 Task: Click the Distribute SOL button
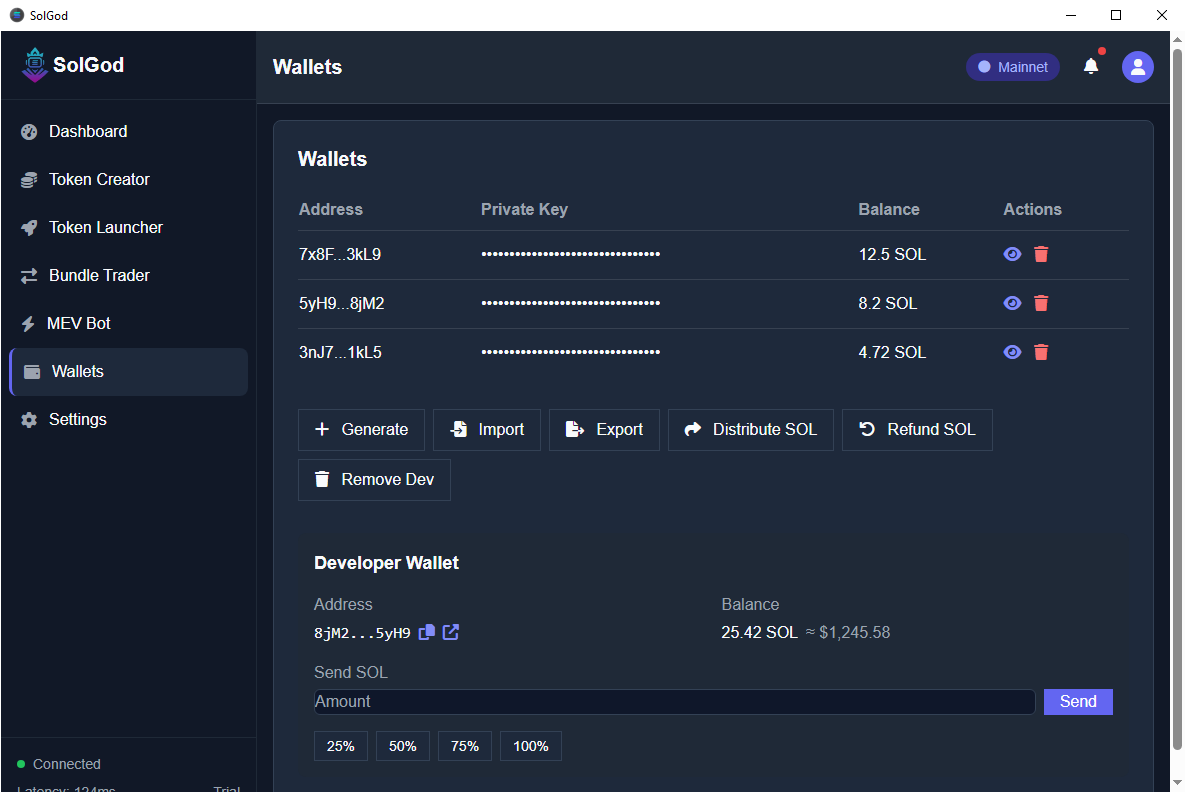click(750, 429)
